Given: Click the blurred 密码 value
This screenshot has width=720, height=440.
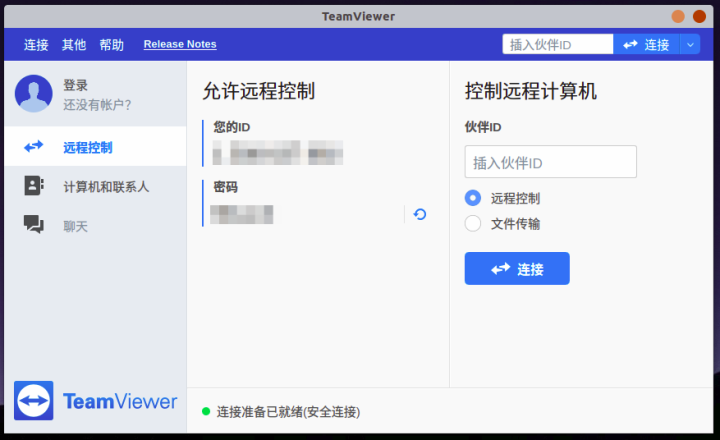Looking at the screenshot, I should 242,214.
